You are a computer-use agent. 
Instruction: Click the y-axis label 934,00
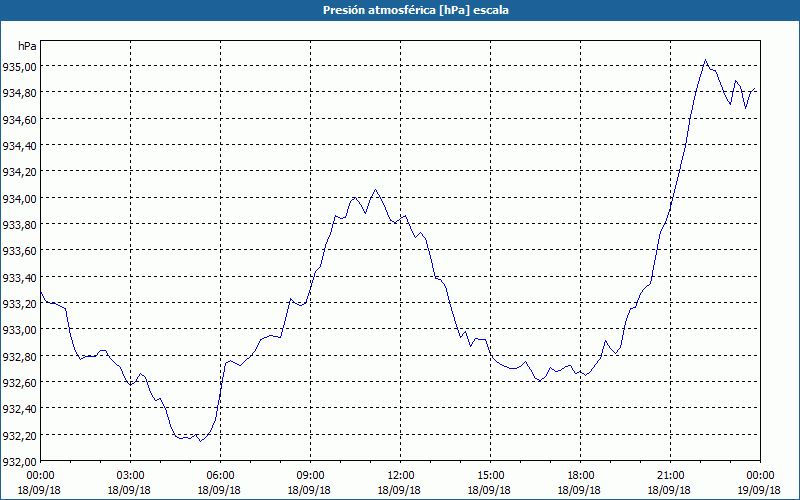click(x=19, y=198)
